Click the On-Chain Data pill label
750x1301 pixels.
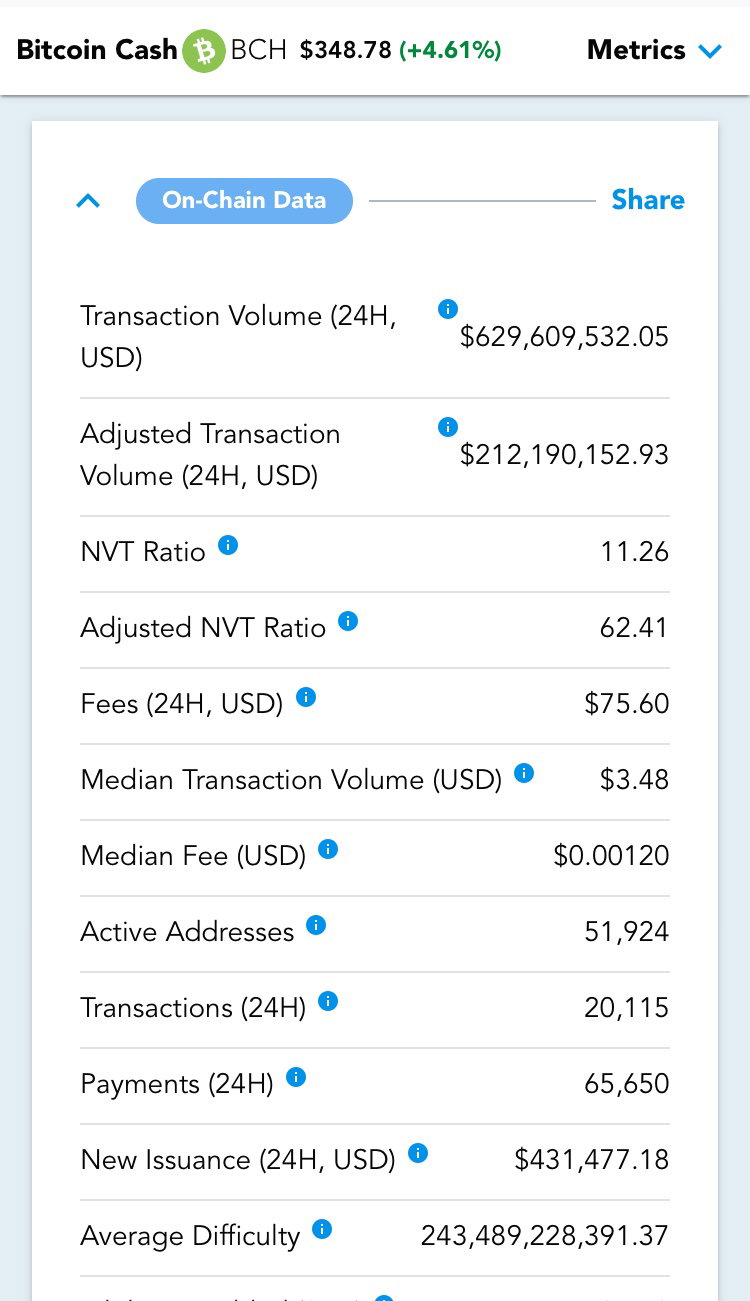pos(244,200)
